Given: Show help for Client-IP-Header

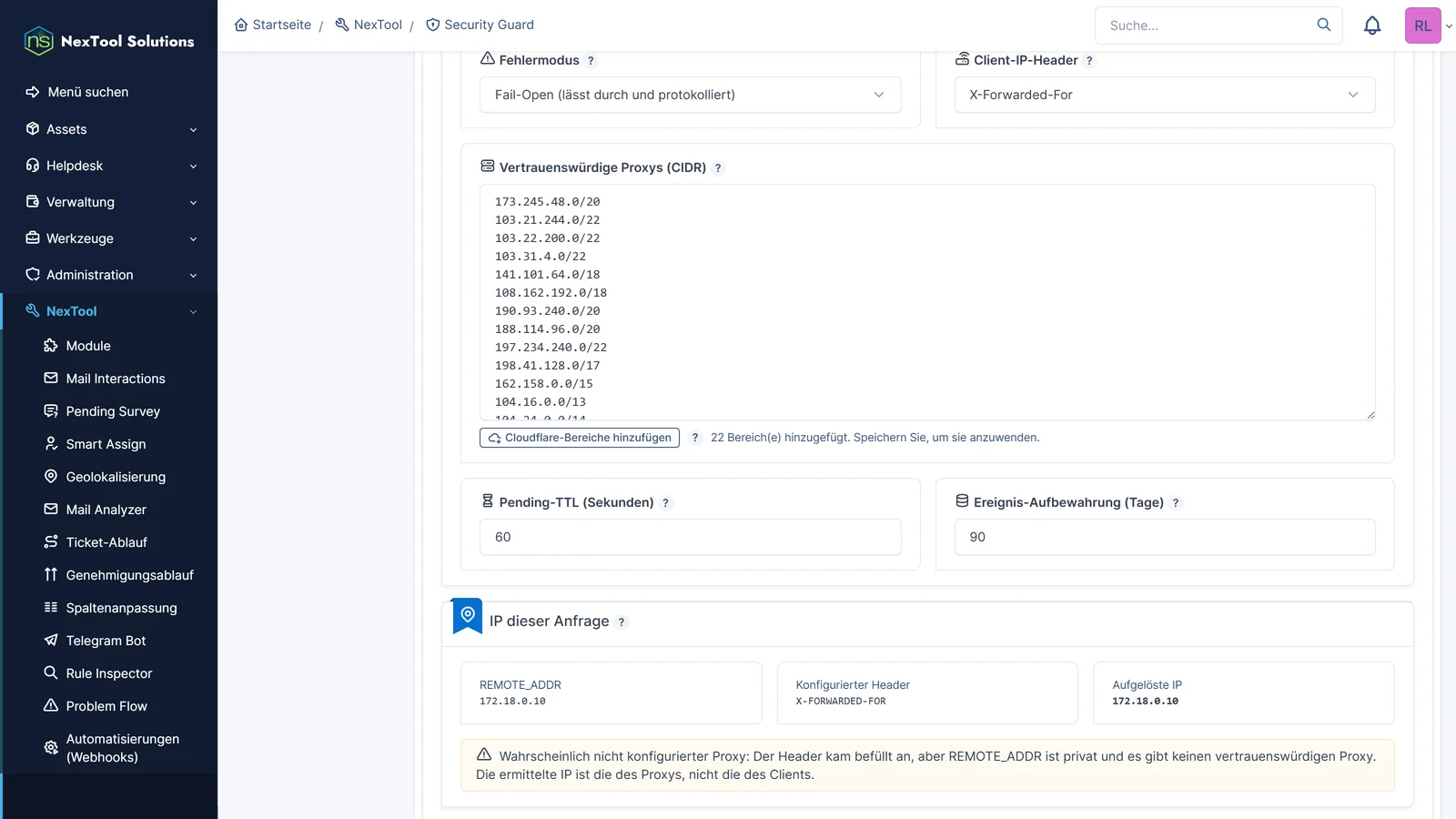Looking at the screenshot, I should [x=1089, y=61].
